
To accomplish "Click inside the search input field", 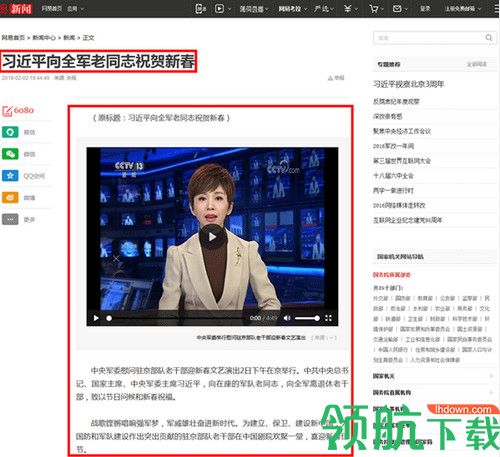I will point(428,38).
